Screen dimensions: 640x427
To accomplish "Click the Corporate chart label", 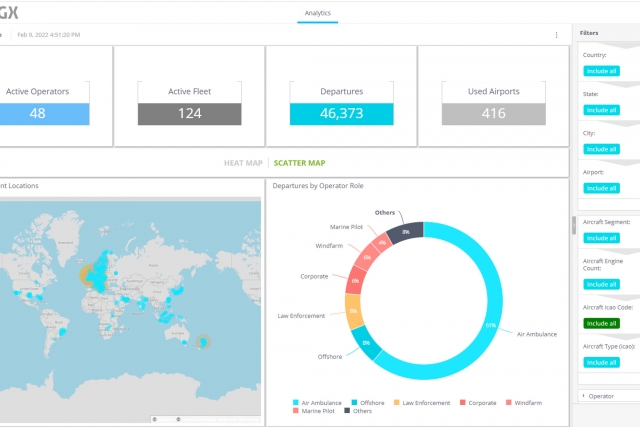I will (314, 276).
